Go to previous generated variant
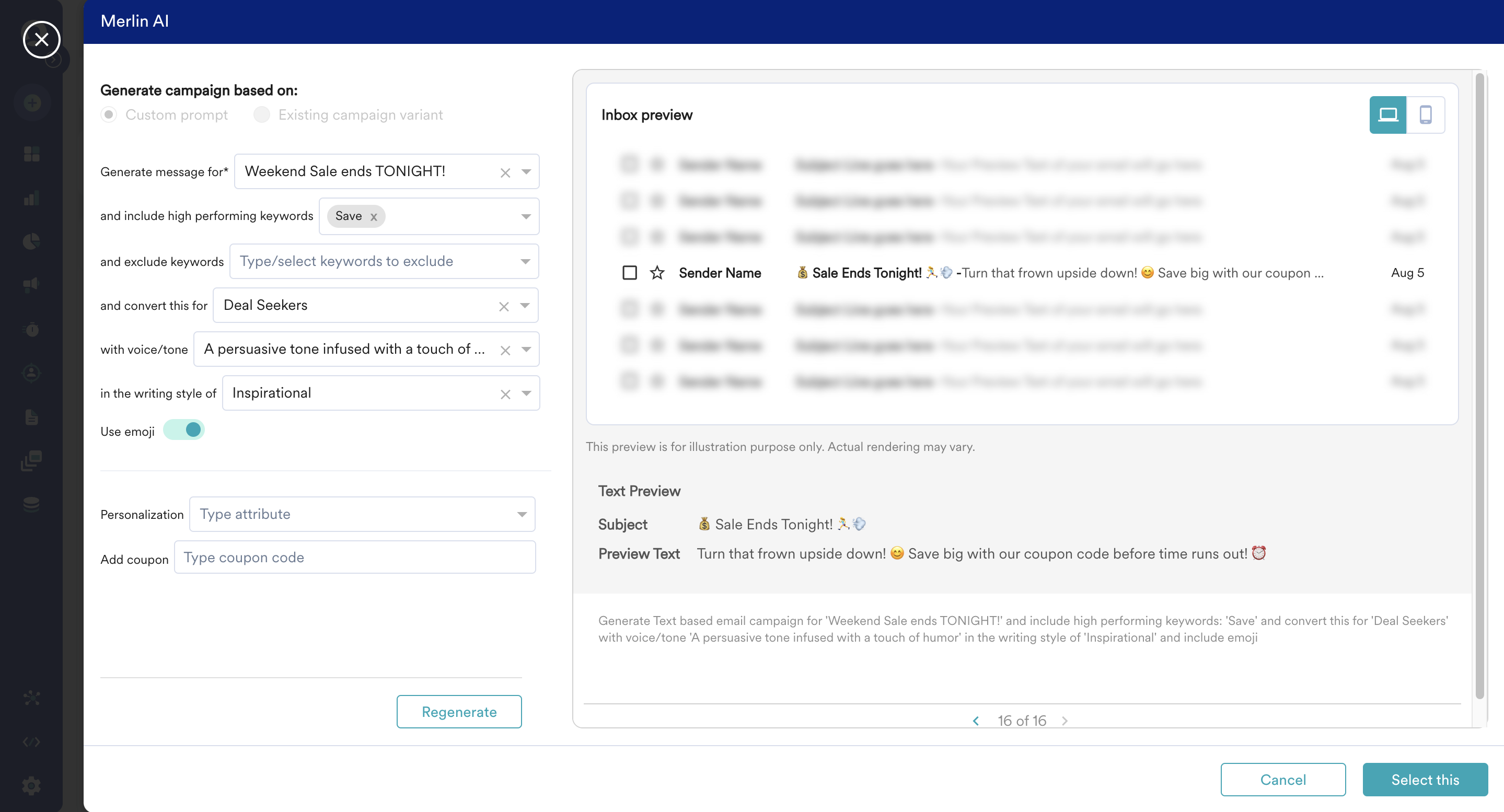 pos(976,721)
